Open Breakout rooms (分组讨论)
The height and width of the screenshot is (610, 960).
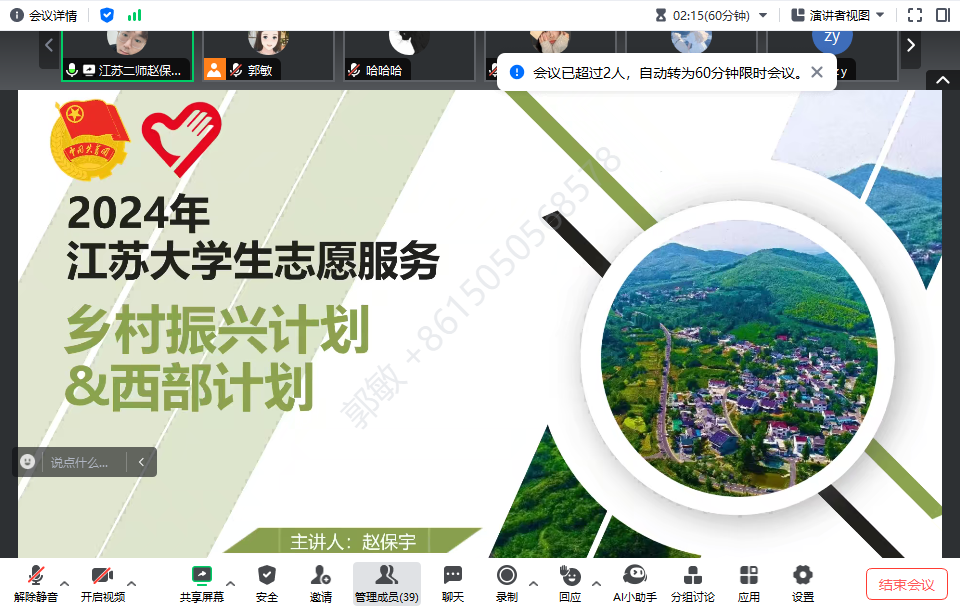(x=692, y=582)
